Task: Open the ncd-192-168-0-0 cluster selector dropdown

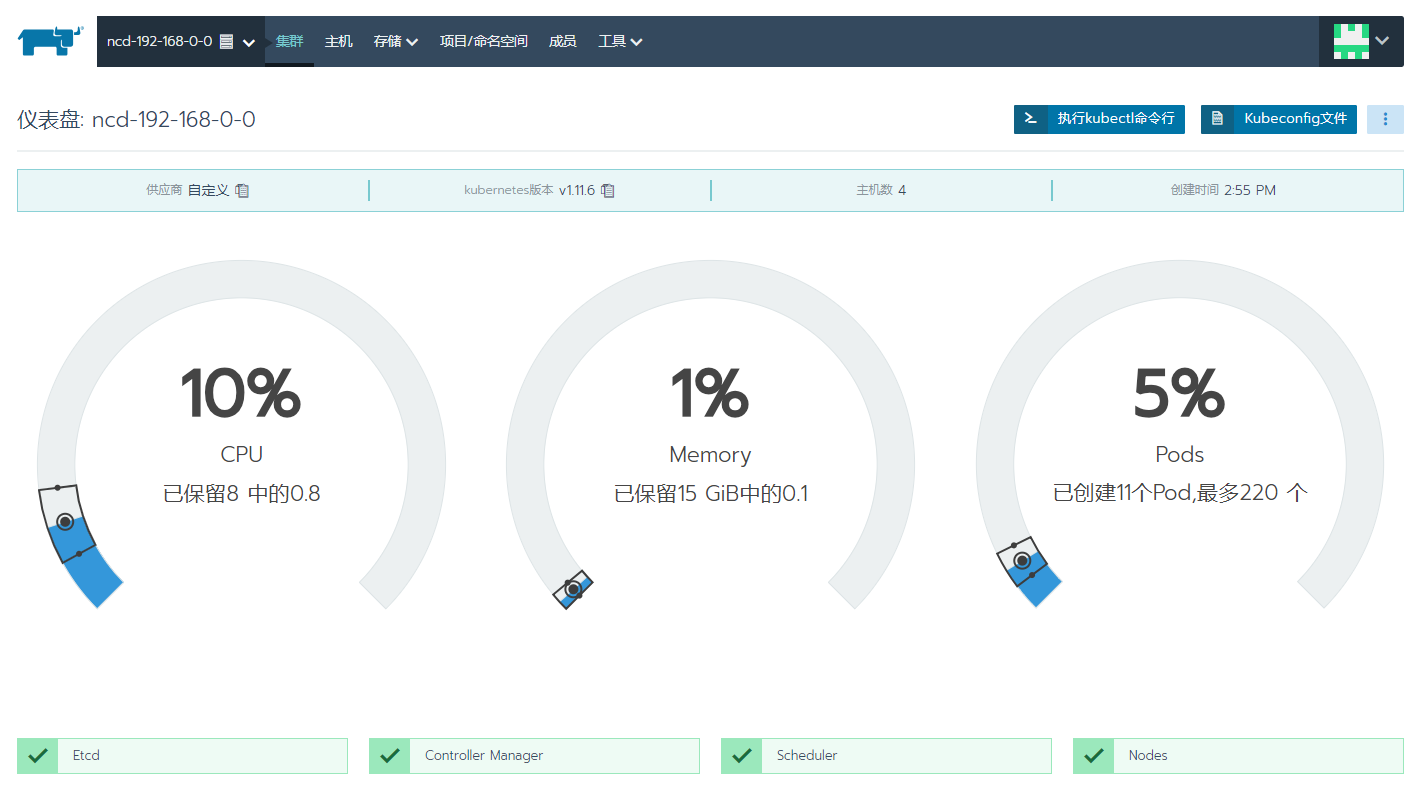Action: click(x=181, y=41)
